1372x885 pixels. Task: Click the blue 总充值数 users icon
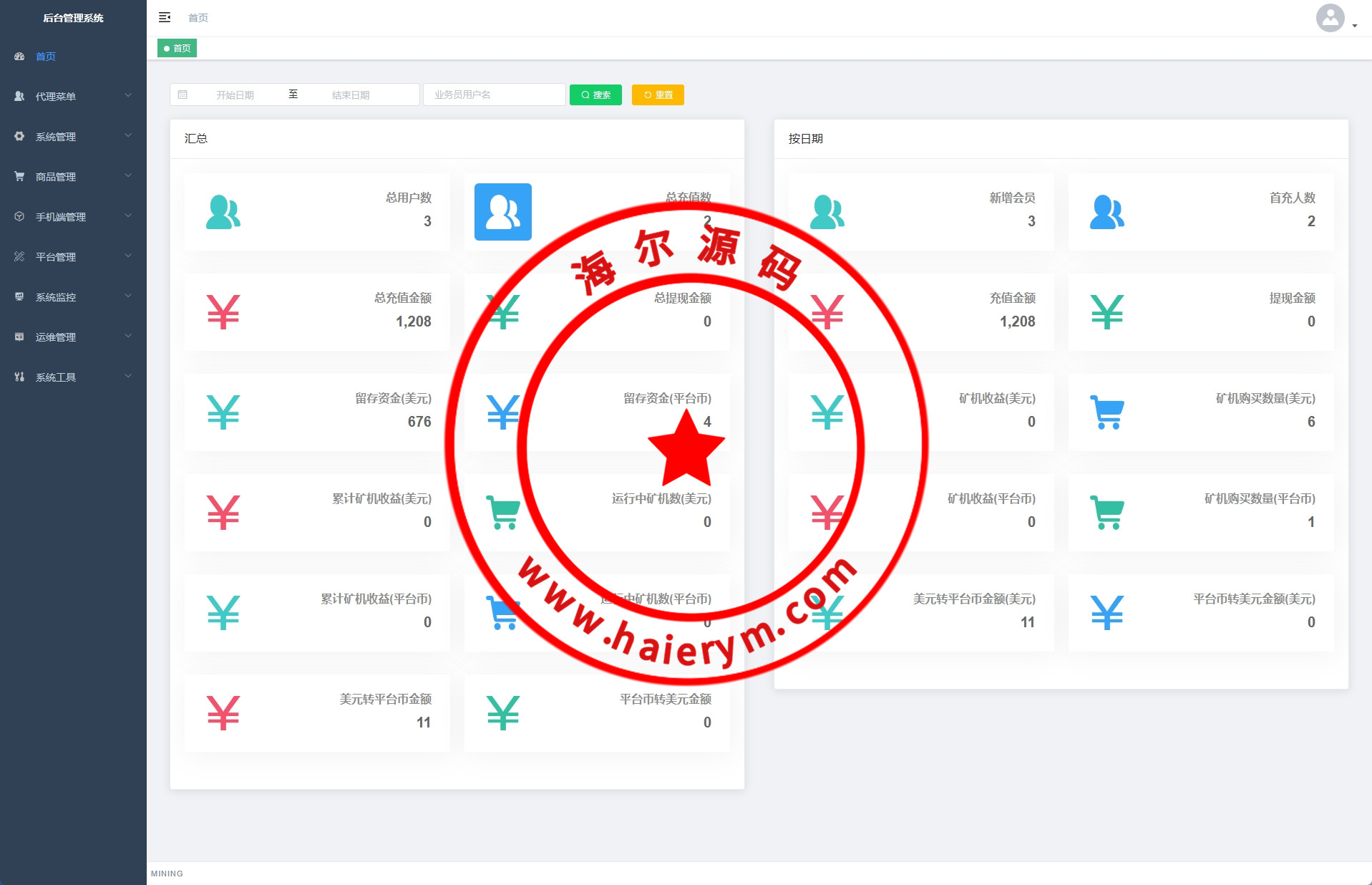502,212
